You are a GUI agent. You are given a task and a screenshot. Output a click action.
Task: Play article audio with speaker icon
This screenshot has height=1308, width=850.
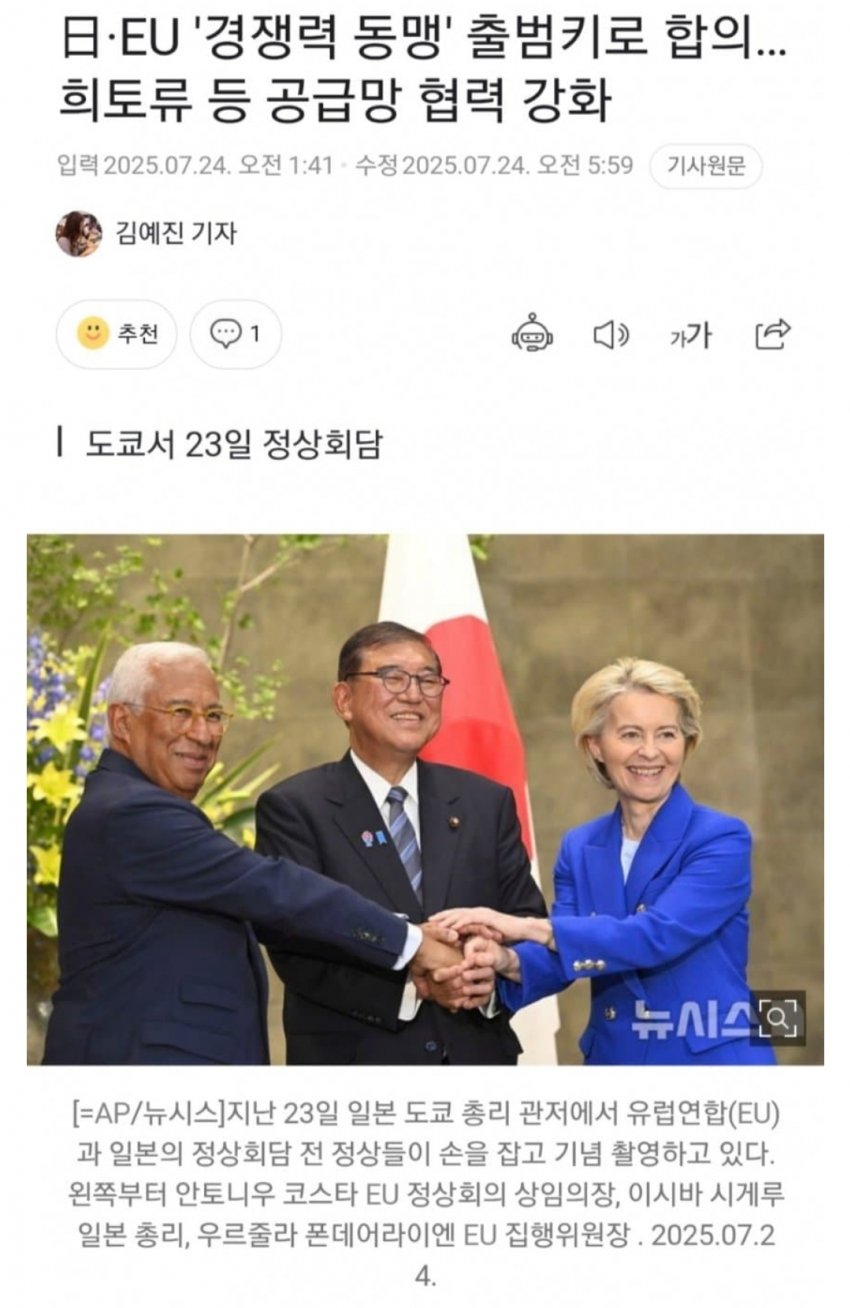[x=611, y=334]
